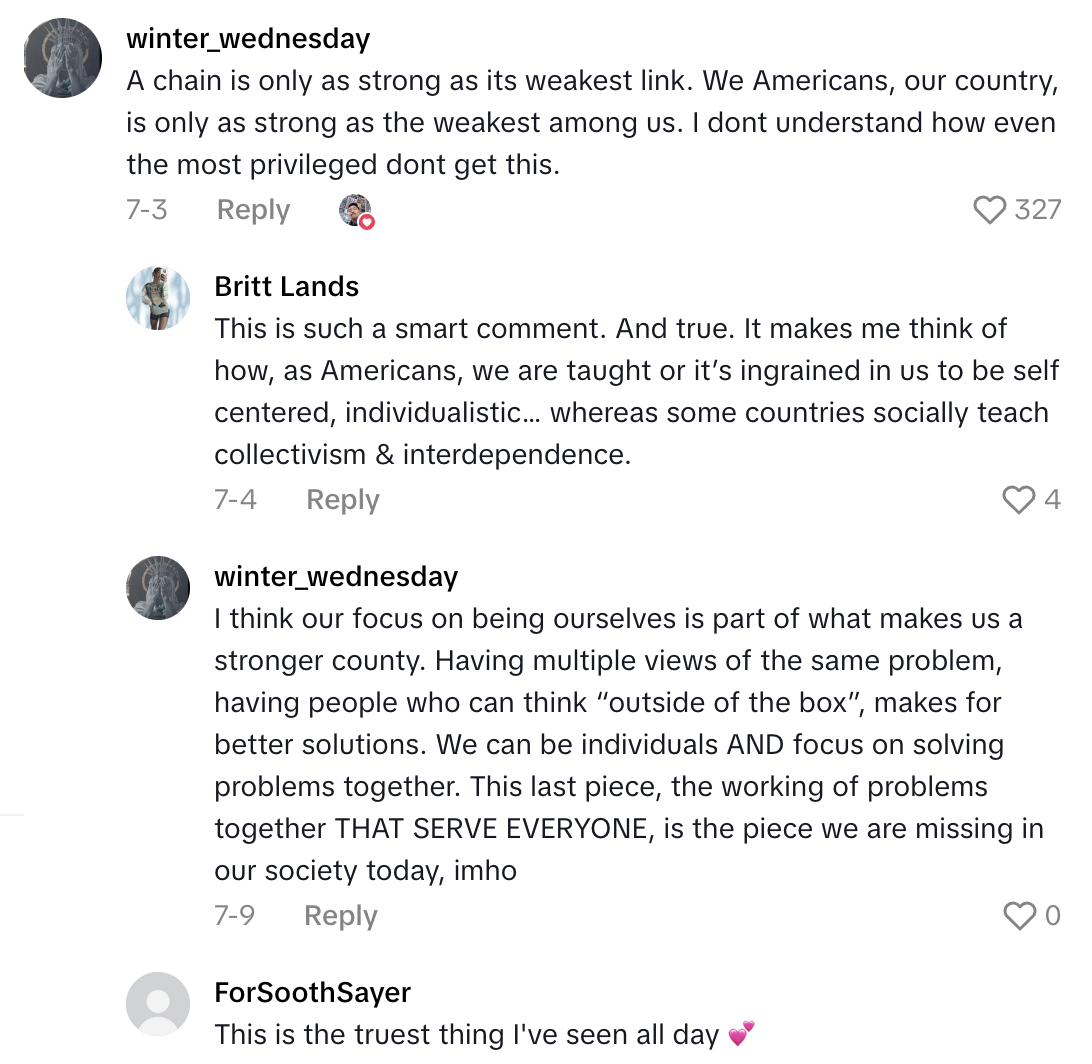This screenshot has width=1092, height=1064.
Task: Click the 327 like count
Action: (1037, 210)
